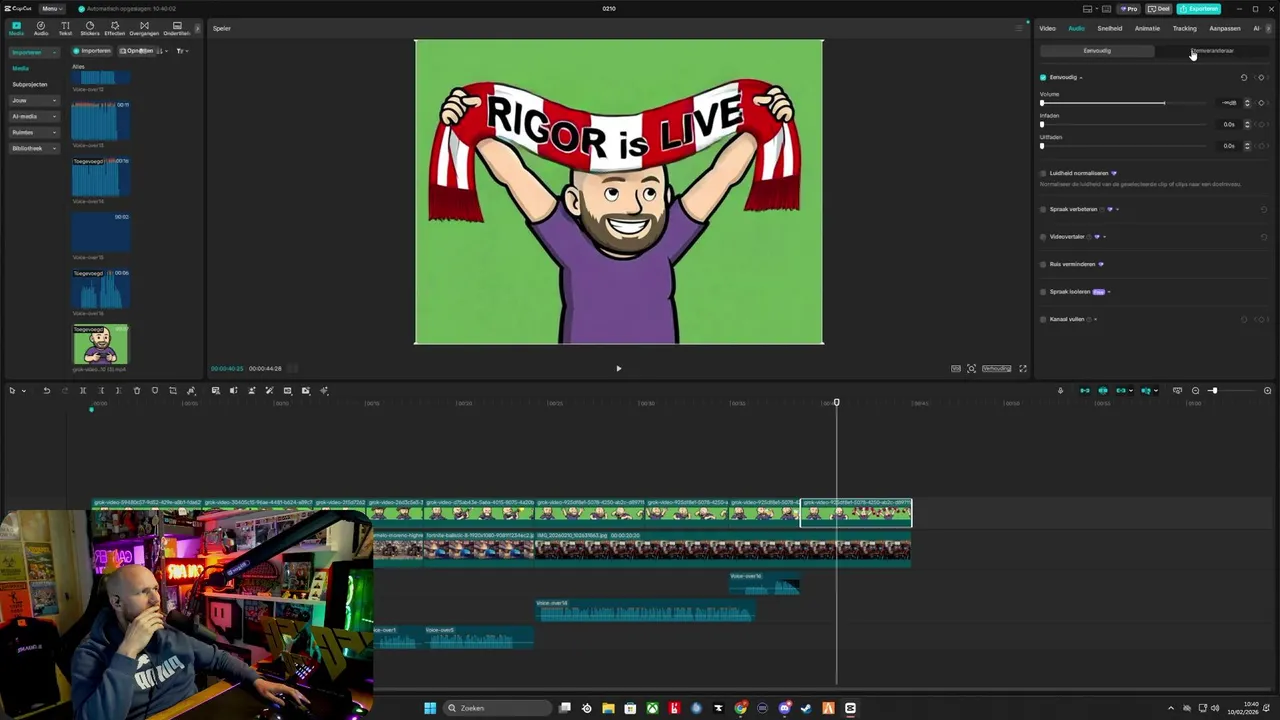Enable Videovertaler checkbox
This screenshot has height=720, width=1280.
1043,237
